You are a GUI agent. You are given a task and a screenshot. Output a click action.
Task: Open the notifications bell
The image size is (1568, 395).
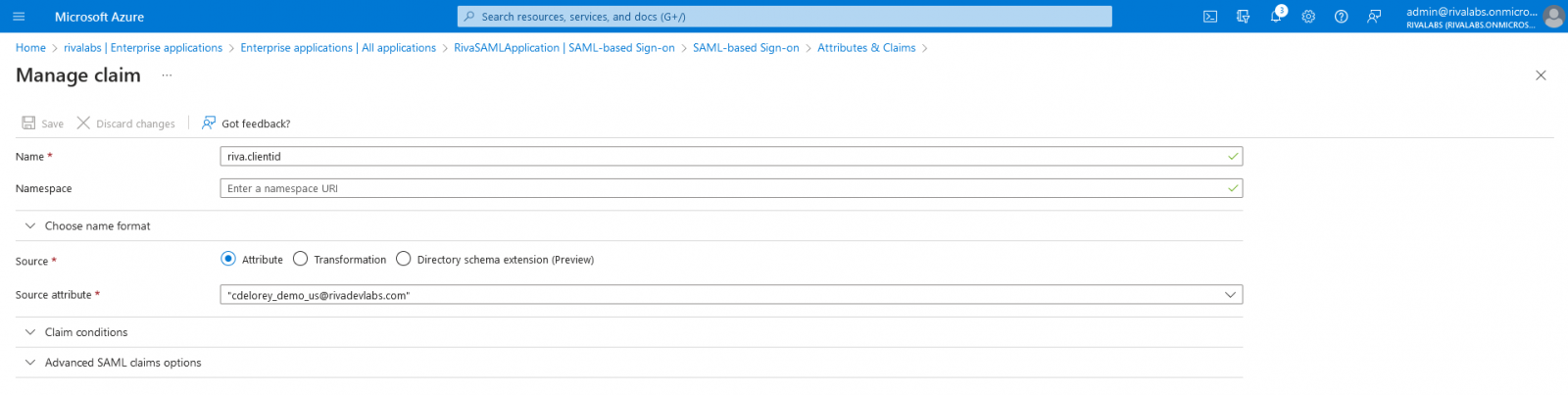point(1276,17)
